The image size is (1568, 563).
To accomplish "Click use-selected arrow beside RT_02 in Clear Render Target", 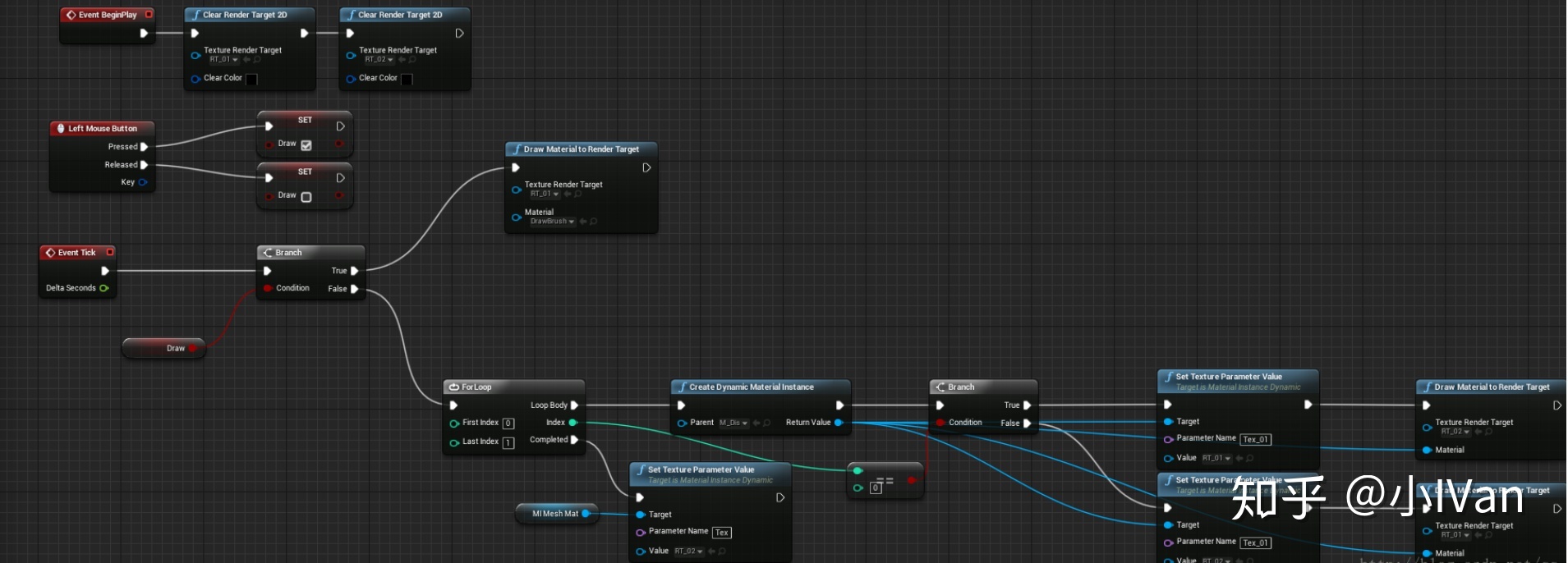I will 402,60.
